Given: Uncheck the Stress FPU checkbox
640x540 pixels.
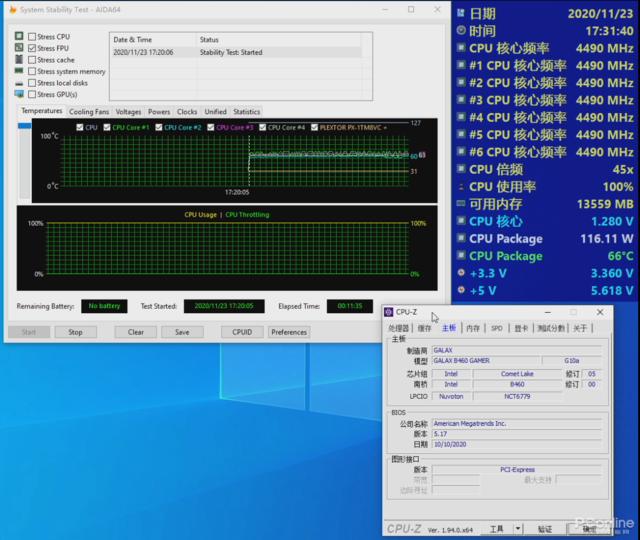Looking at the screenshot, I should [x=32, y=48].
